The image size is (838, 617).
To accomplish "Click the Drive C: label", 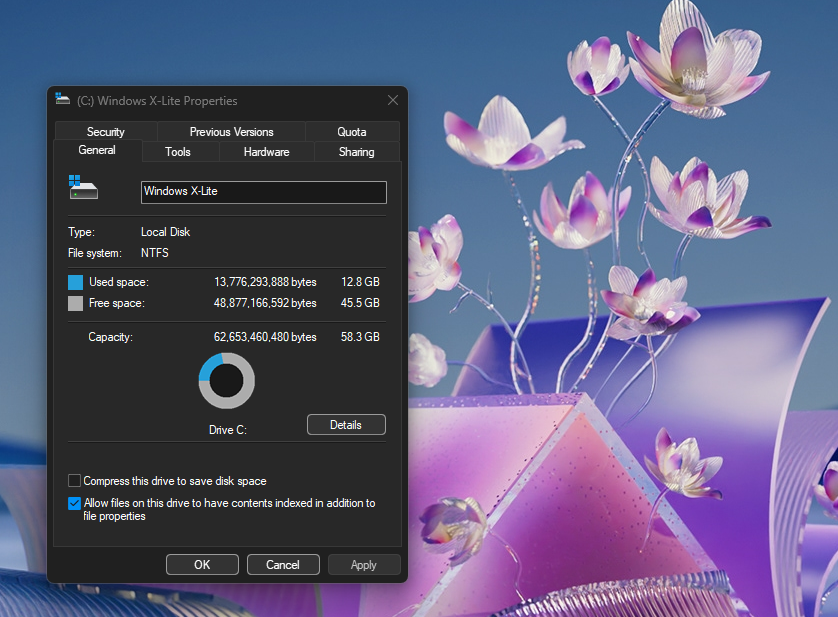I will pyautogui.click(x=228, y=430).
